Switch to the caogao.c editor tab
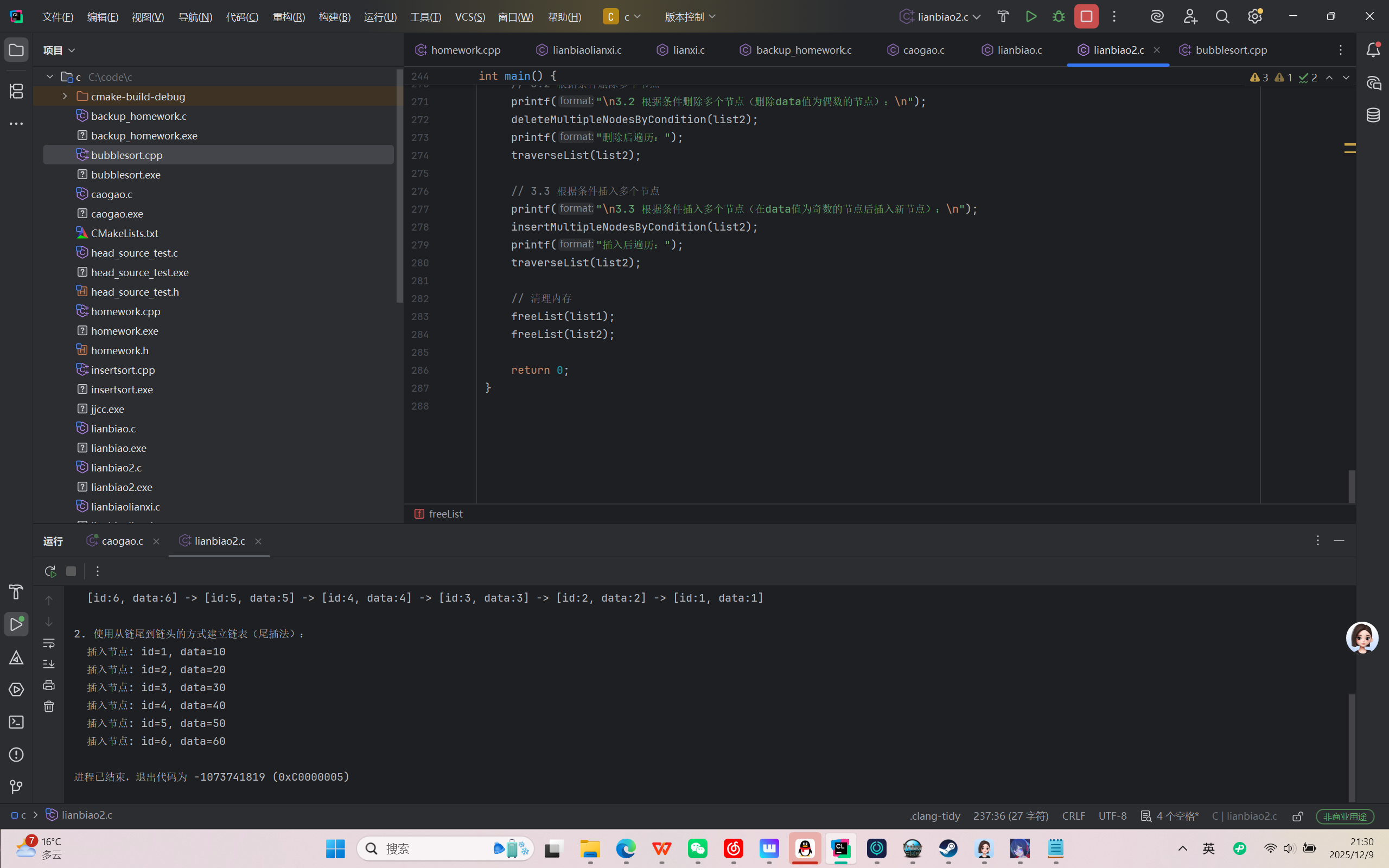 click(x=923, y=50)
